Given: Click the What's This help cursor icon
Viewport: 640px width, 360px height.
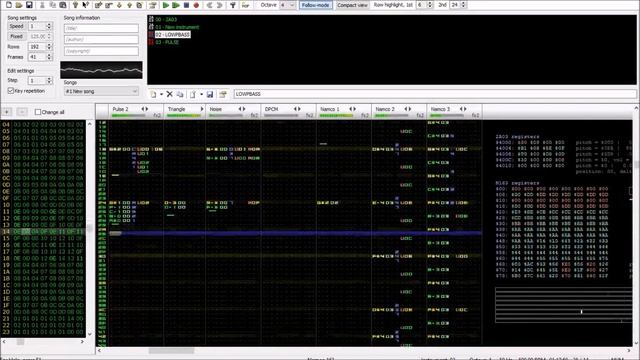Looking at the screenshot, I should [x=86, y=5].
